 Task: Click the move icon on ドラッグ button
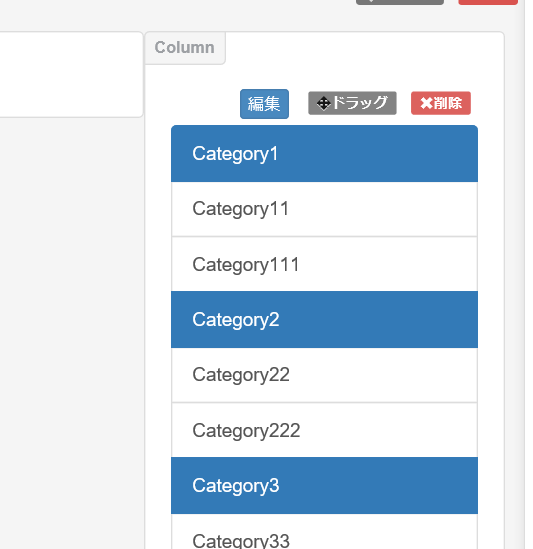click(323, 103)
